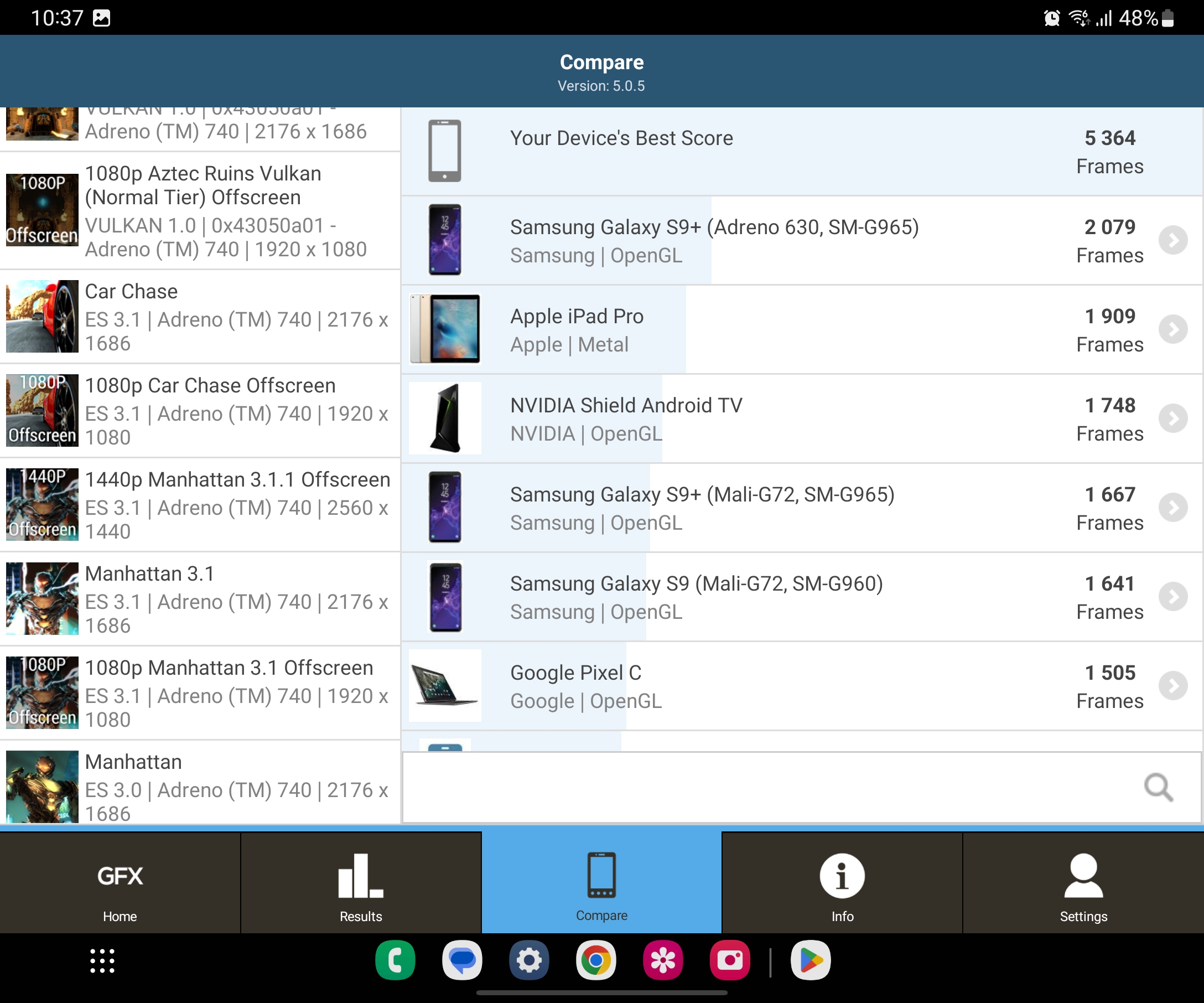Select 1080p Aztec Ruins Vulkan Offscreen test
This screenshot has width=1204, height=1003.
(200, 211)
